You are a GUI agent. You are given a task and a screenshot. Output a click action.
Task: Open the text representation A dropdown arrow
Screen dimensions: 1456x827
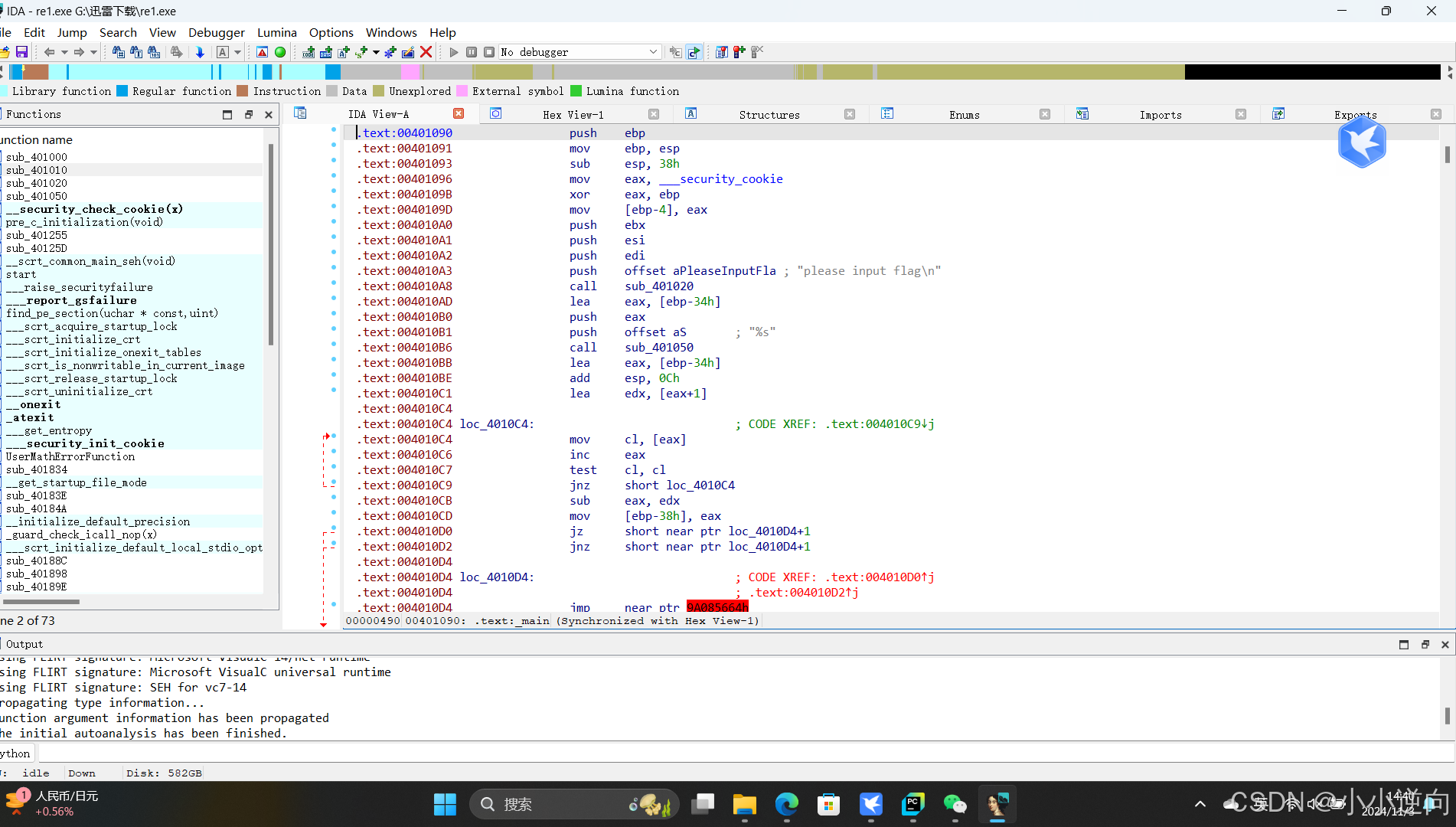coord(237,52)
